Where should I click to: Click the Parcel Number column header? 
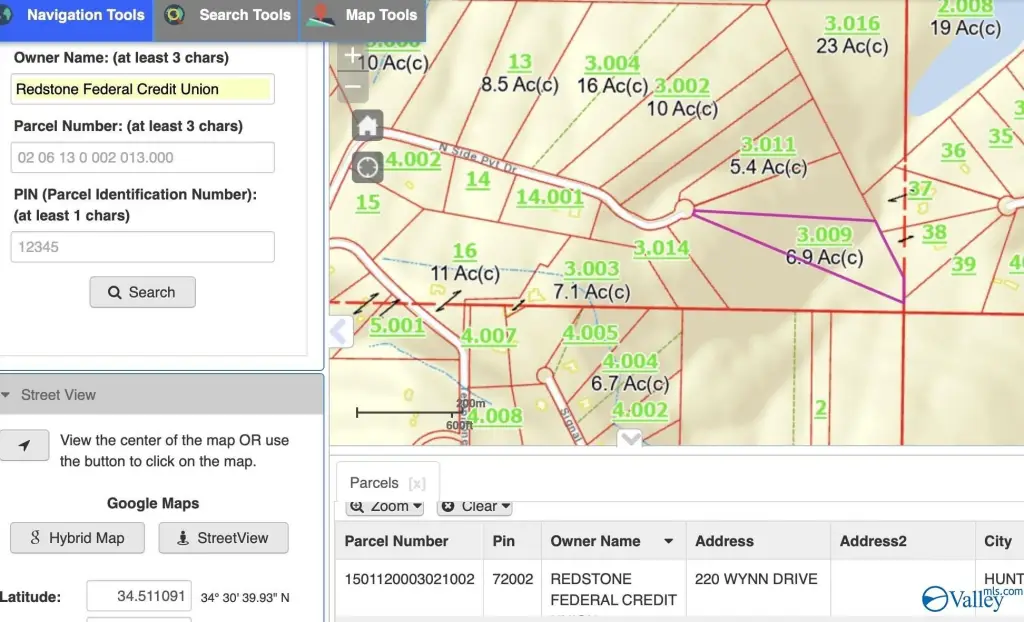click(409, 541)
